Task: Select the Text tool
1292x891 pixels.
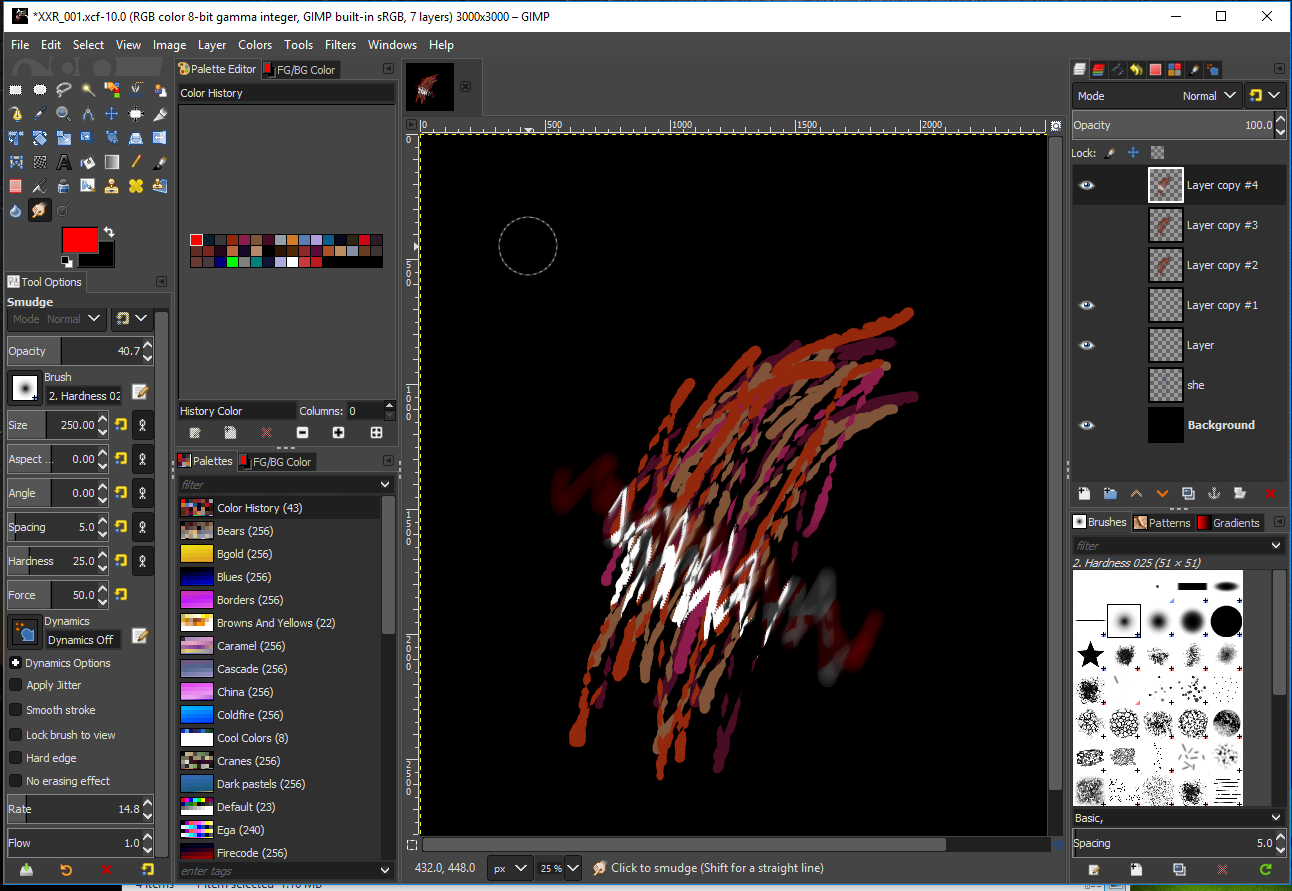Action: pyautogui.click(x=64, y=162)
